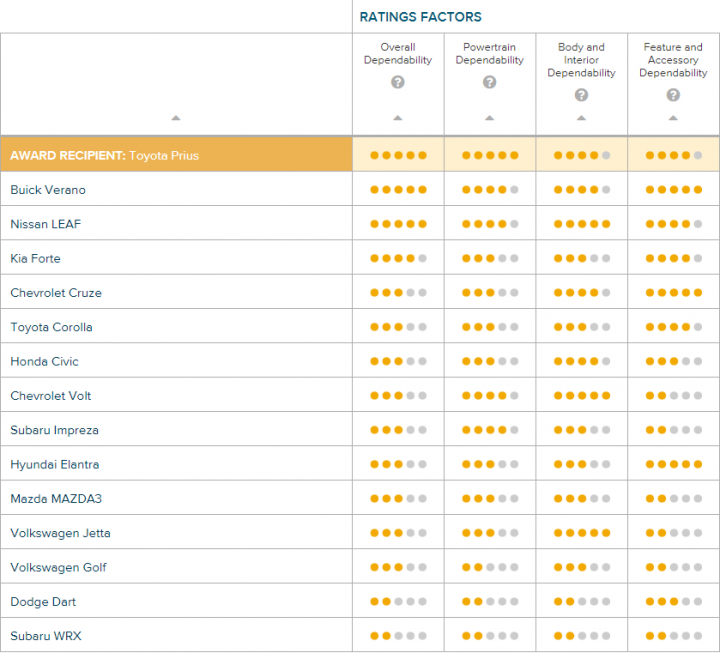720x653 pixels.
Task: Click Kia Forte powertrain rating dots
Action: click(x=490, y=259)
